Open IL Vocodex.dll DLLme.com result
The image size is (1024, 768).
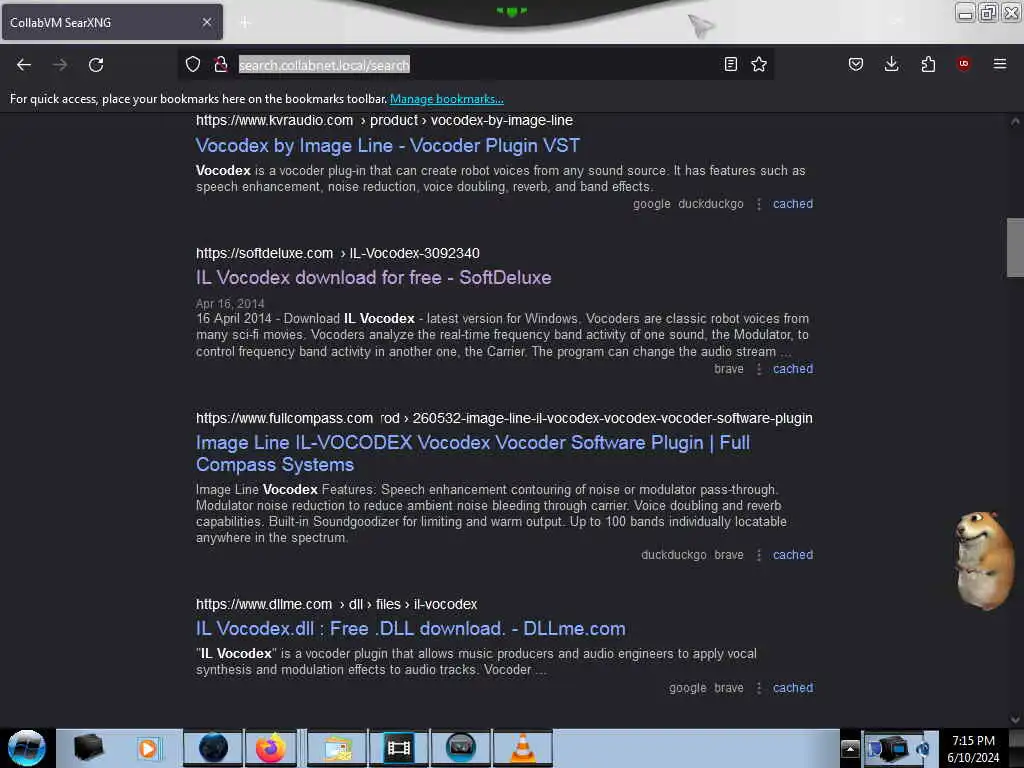(x=411, y=628)
